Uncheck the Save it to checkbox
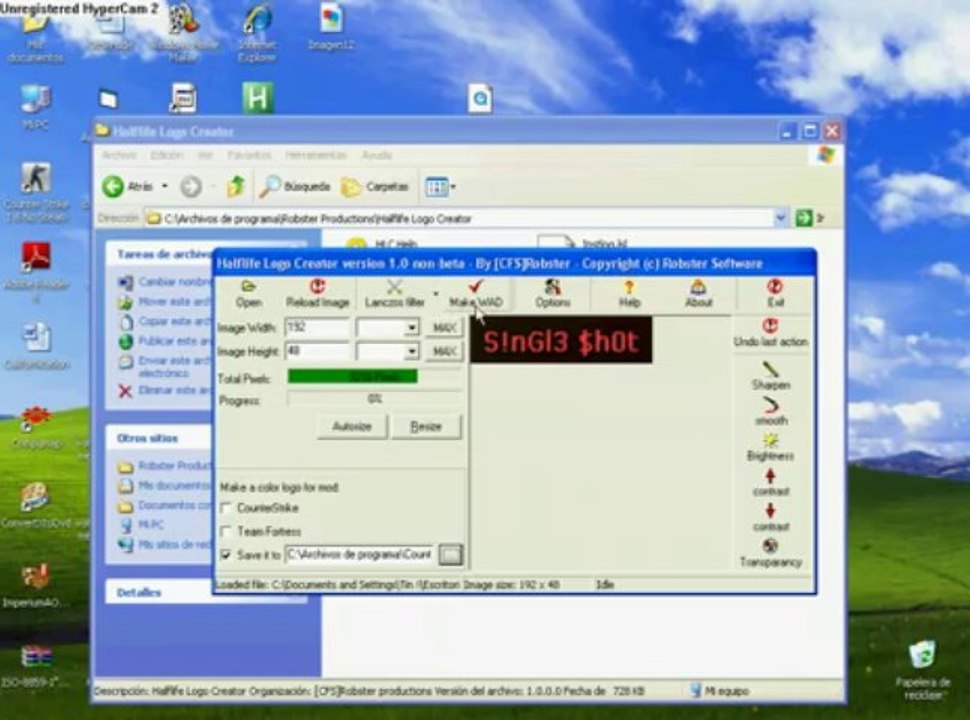This screenshot has height=720, width=970. pos(226,555)
